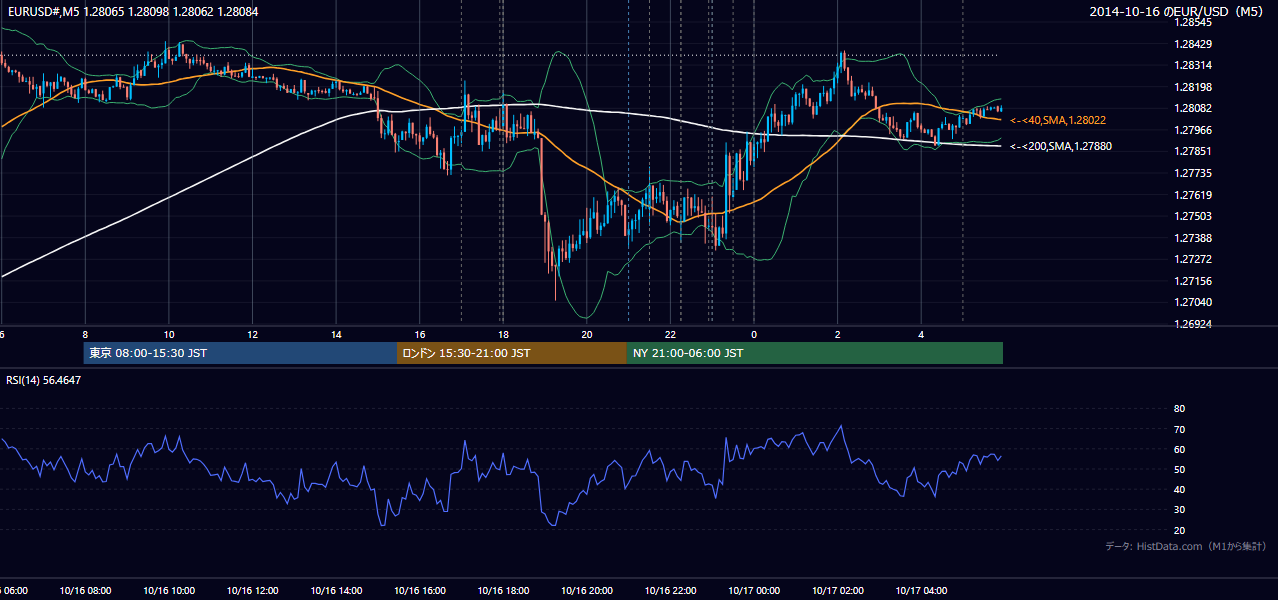Select the London 15:30-21:00 JST session bar

(512, 353)
